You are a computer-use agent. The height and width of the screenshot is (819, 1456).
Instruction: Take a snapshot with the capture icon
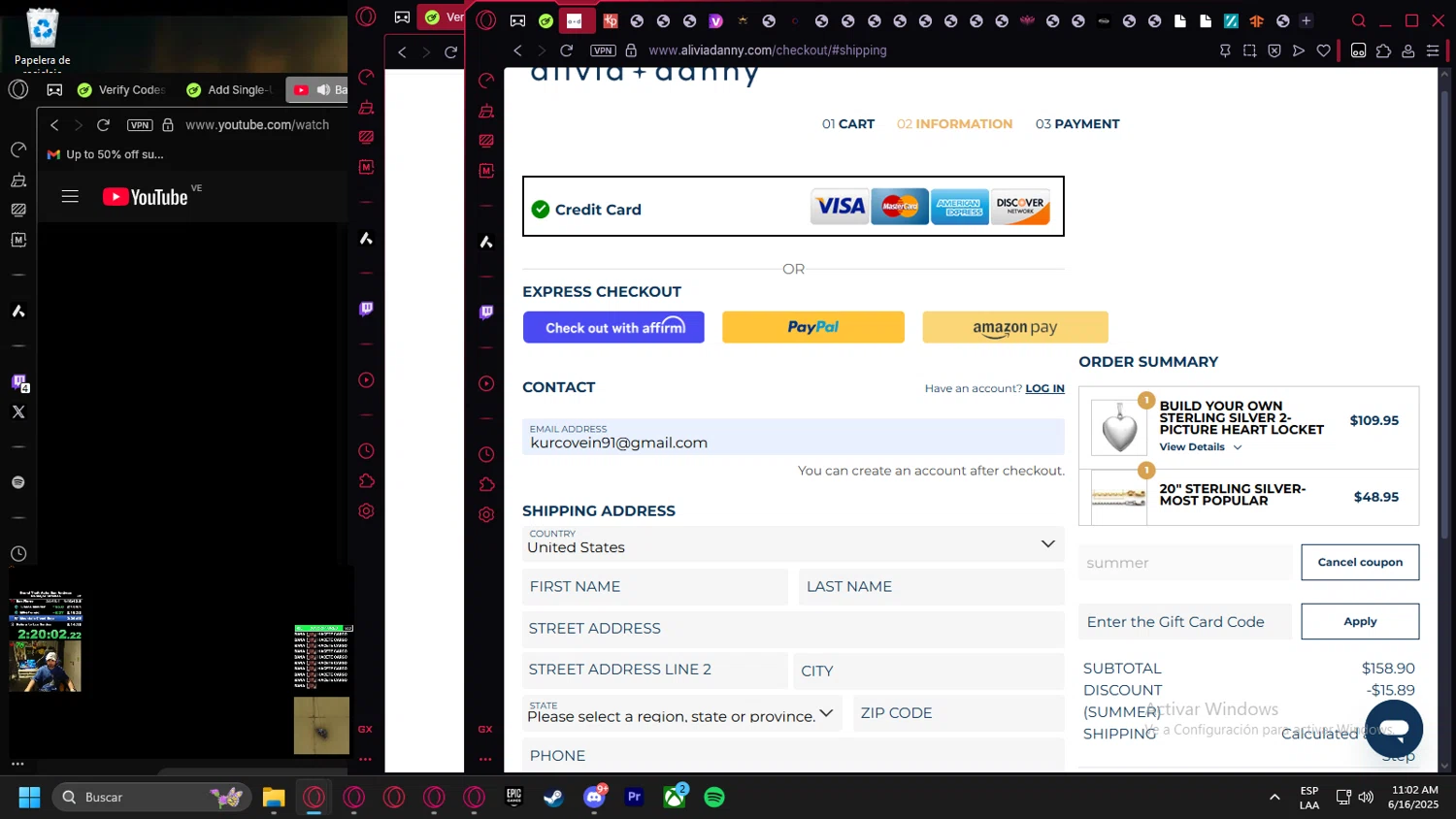(x=1250, y=50)
